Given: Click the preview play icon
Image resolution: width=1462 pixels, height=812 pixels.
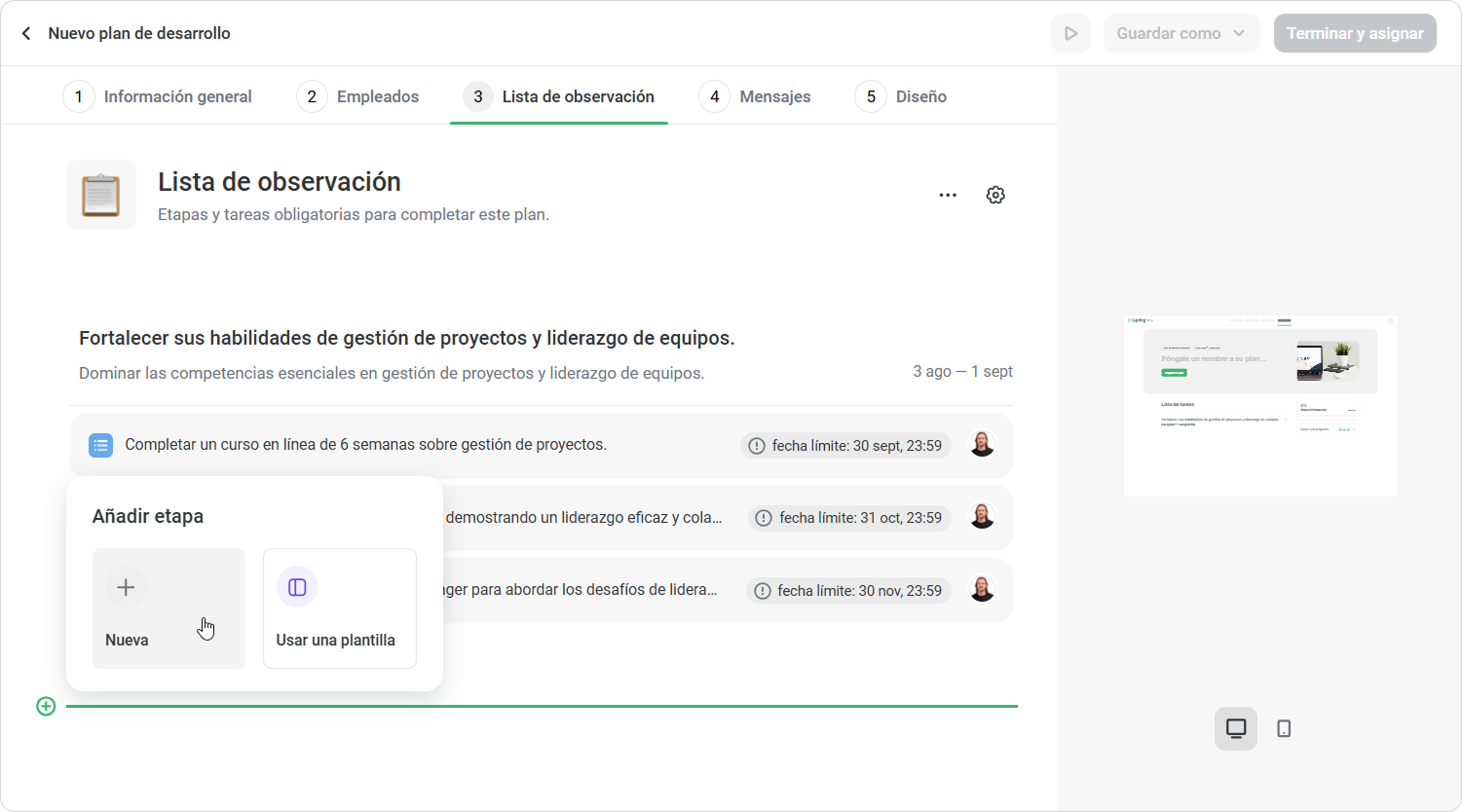Looking at the screenshot, I should pyautogui.click(x=1070, y=33).
